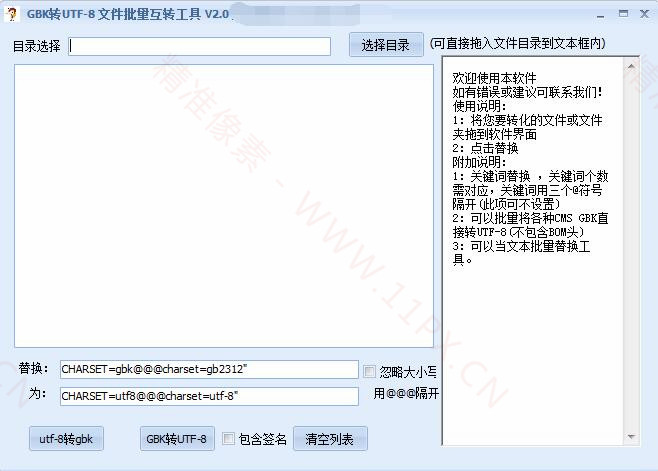Image resolution: width=658 pixels, height=471 pixels.
Task: Click the 清空列表 button
Action: [330, 439]
